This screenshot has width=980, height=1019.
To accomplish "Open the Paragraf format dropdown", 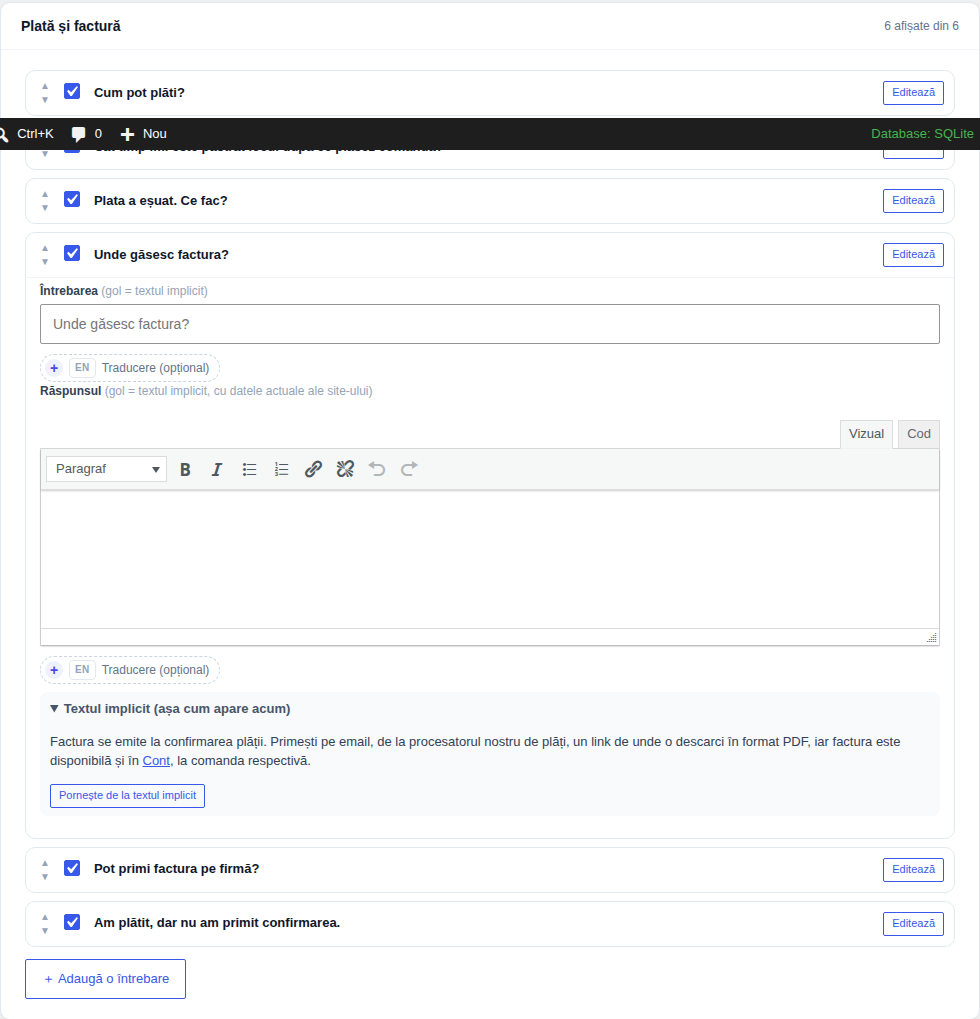I will (x=107, y=469).
